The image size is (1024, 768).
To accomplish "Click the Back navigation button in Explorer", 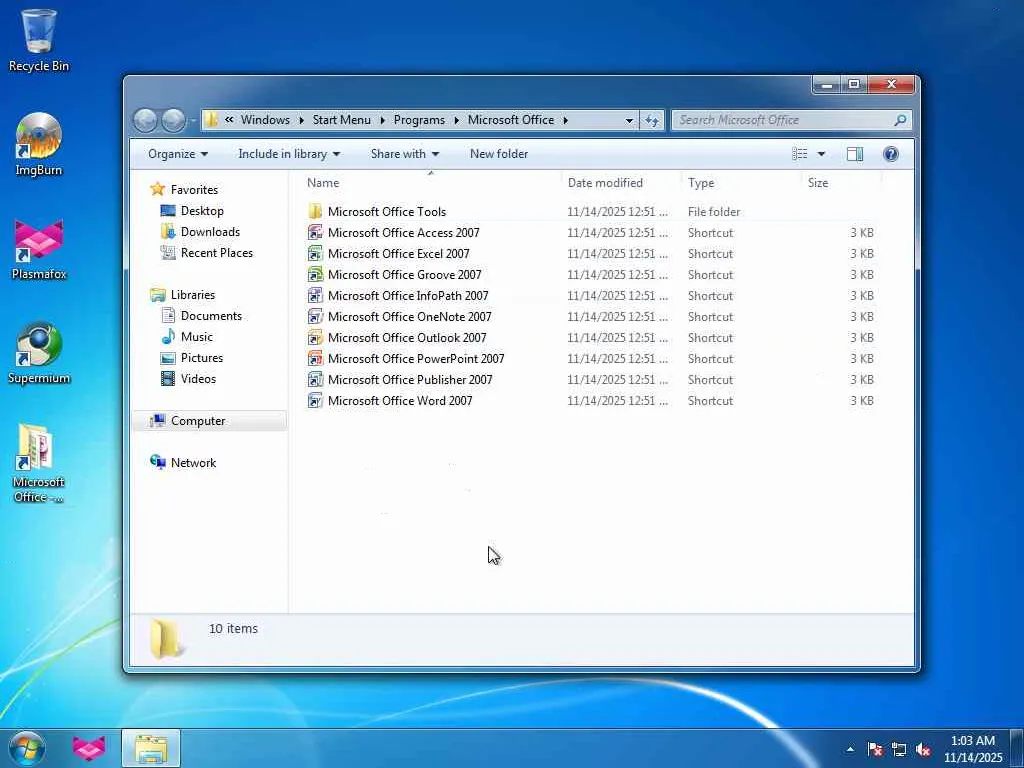I will coord(145,120).
